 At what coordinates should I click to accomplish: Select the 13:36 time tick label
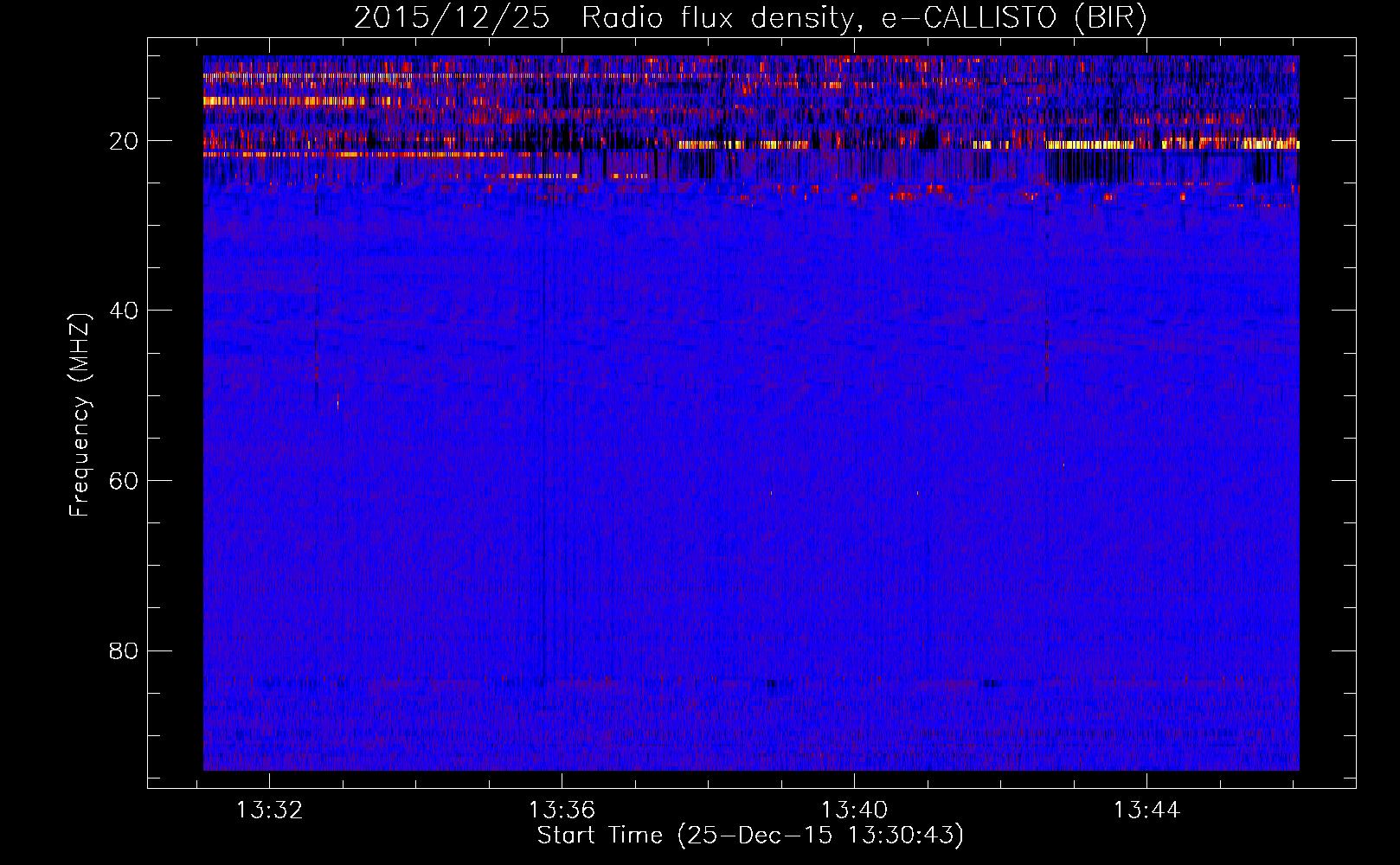(x=562, y=811)
